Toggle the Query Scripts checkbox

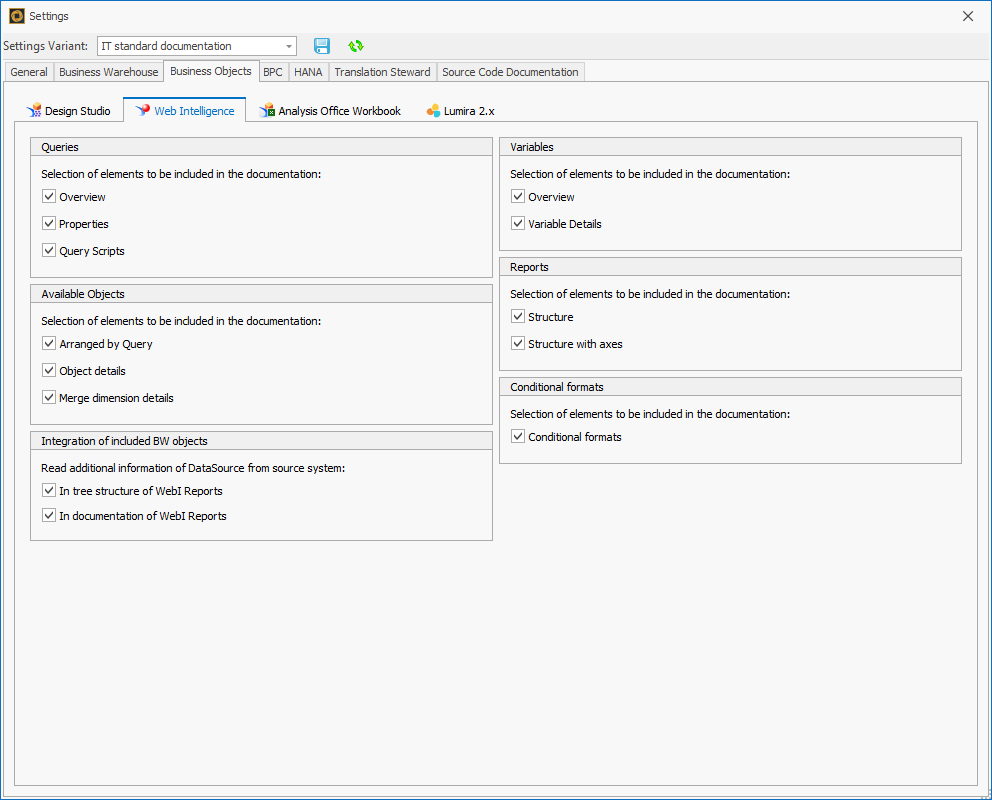pos(48,250)
